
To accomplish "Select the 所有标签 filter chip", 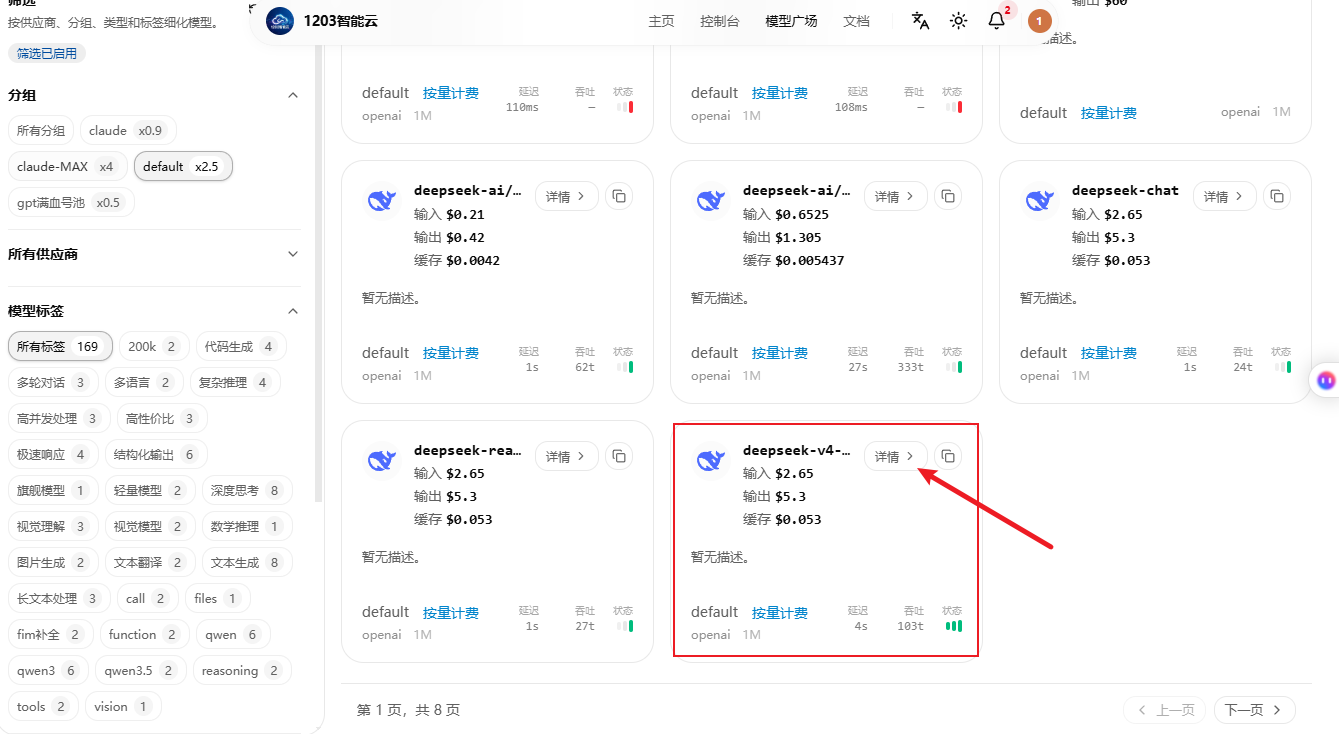I will coord(60,347).
